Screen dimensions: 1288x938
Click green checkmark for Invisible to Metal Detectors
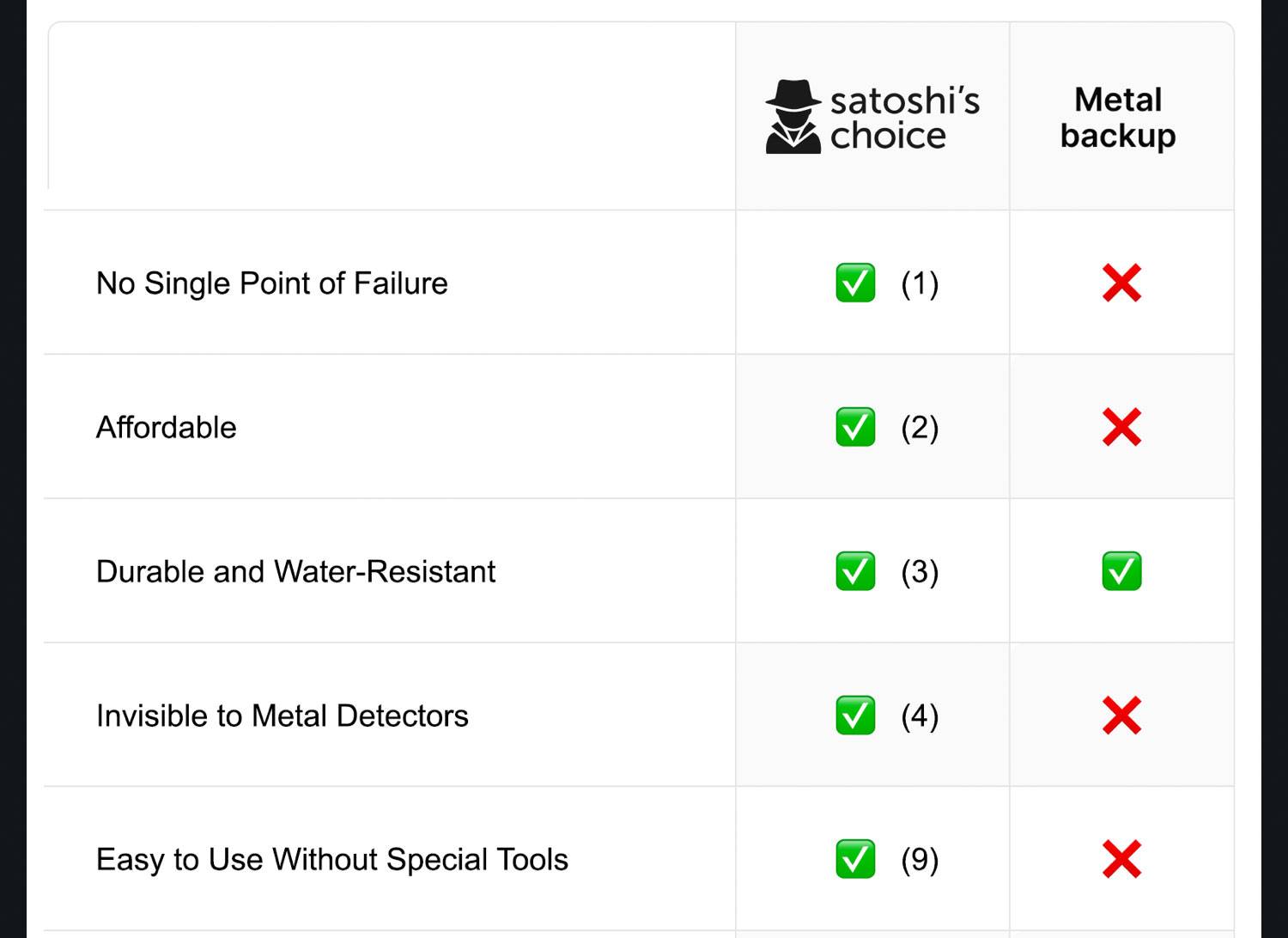(x=855, y=716)
